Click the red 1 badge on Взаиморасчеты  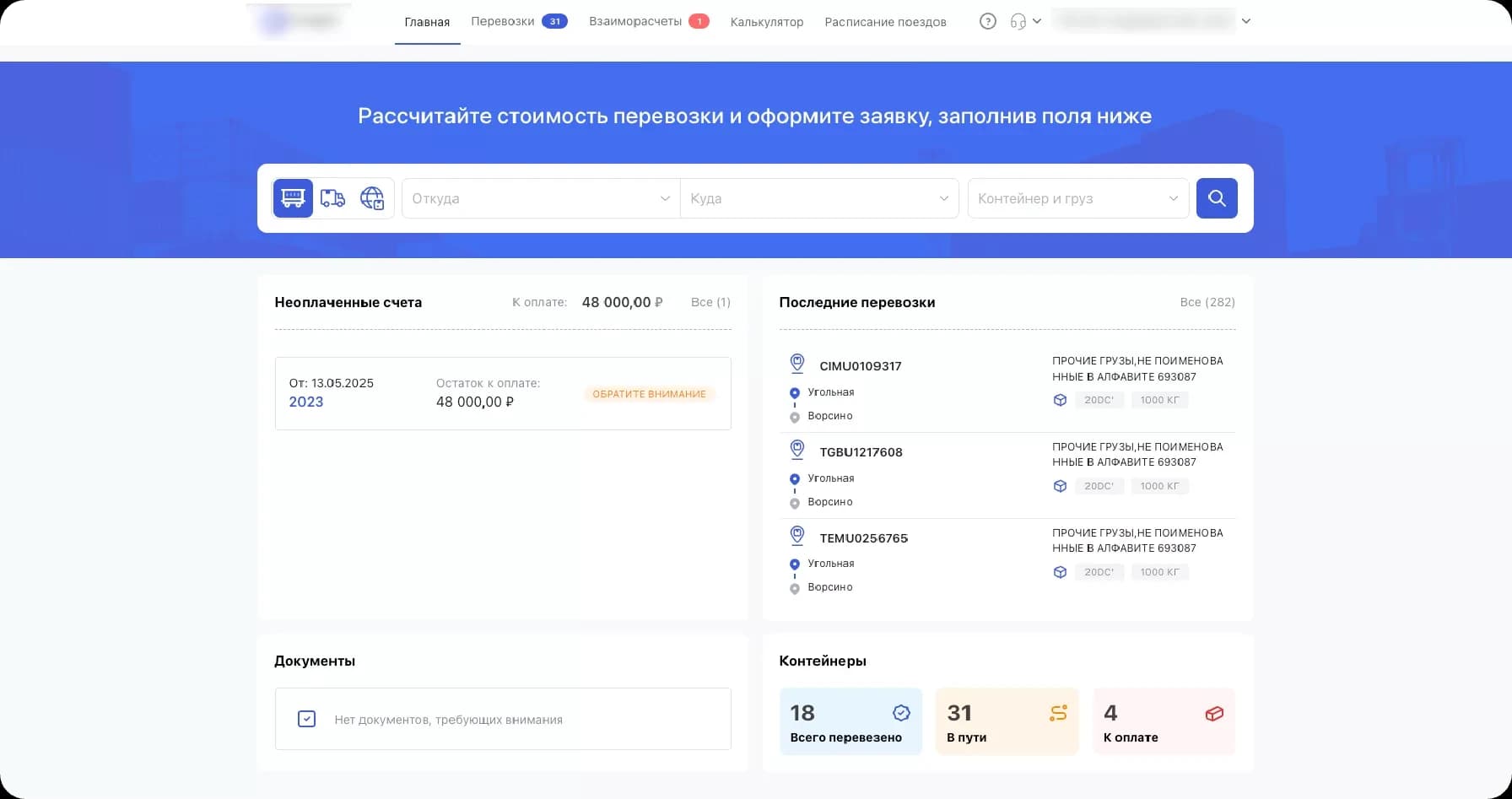pos(699,21)
